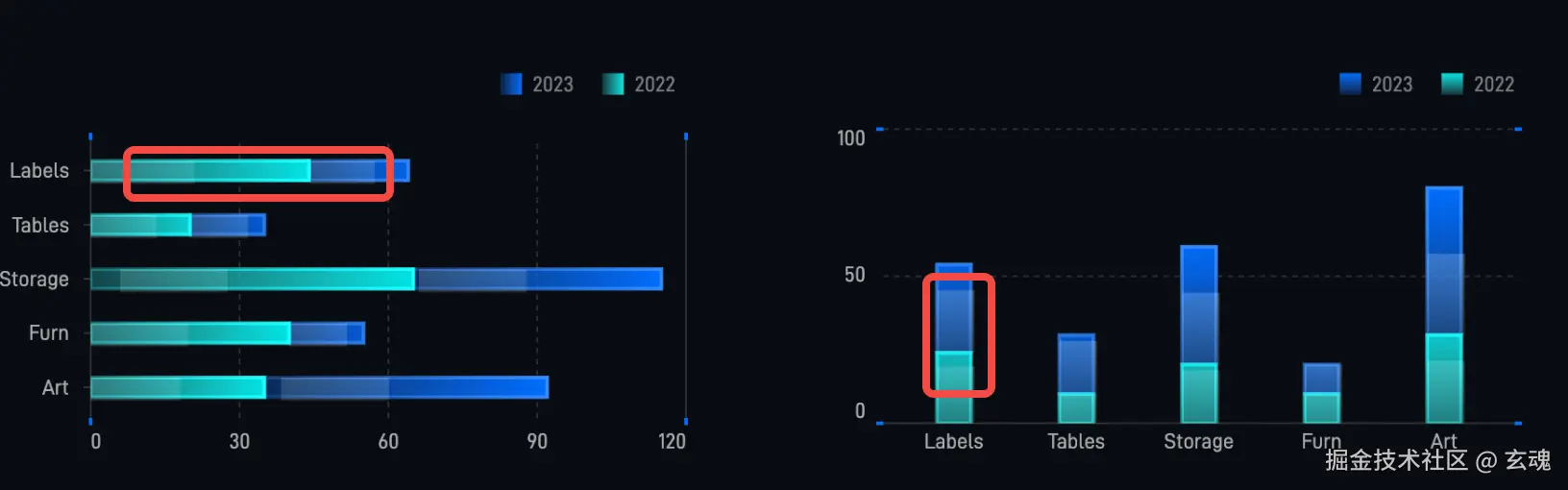Click the Labels y-axis label on left chart
This screenshot has height=490, width=1568.
pos(39,171)
